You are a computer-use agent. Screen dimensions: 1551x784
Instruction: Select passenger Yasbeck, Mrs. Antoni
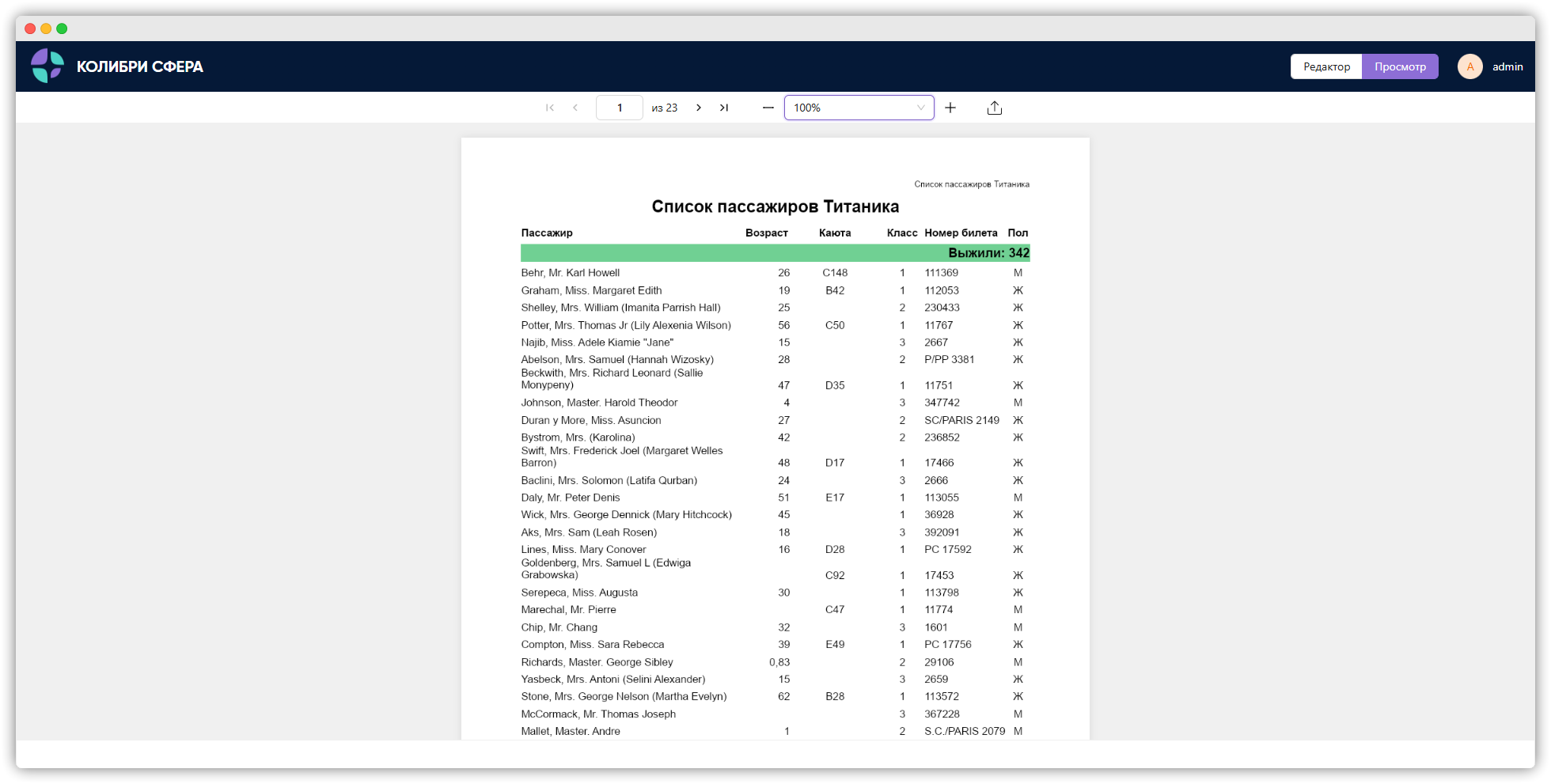point(613,679)
